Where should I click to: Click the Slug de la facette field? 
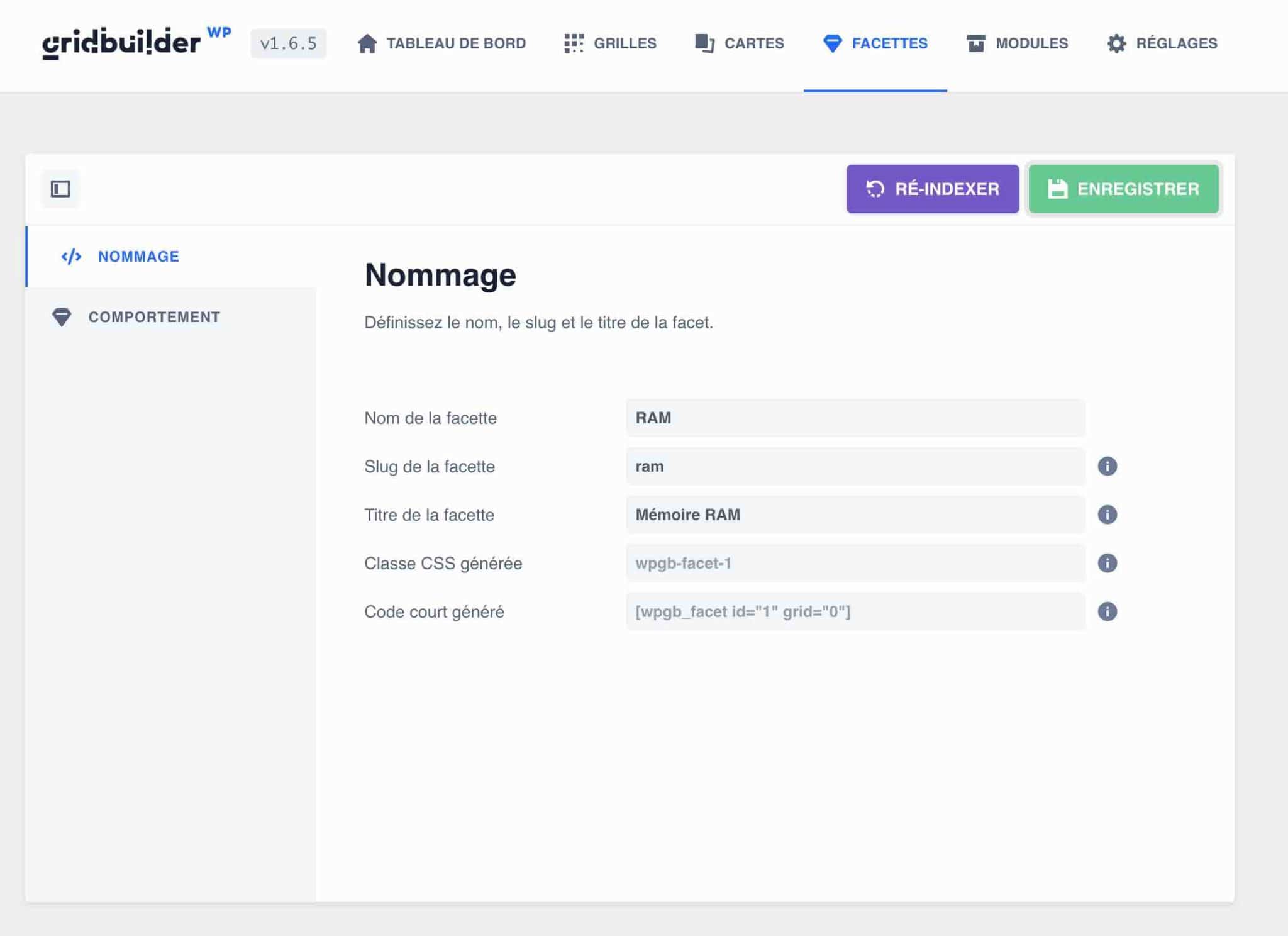(x=855, y=466)
